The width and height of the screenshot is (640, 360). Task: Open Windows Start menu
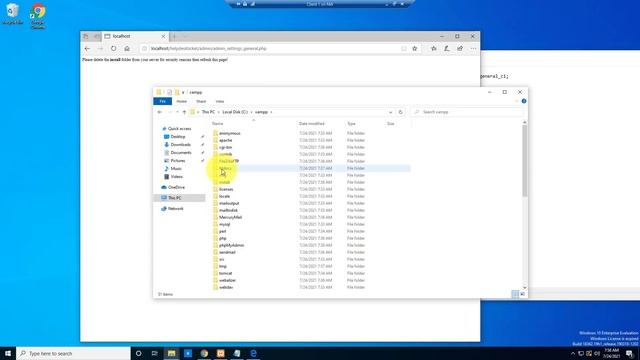[8, 353]
